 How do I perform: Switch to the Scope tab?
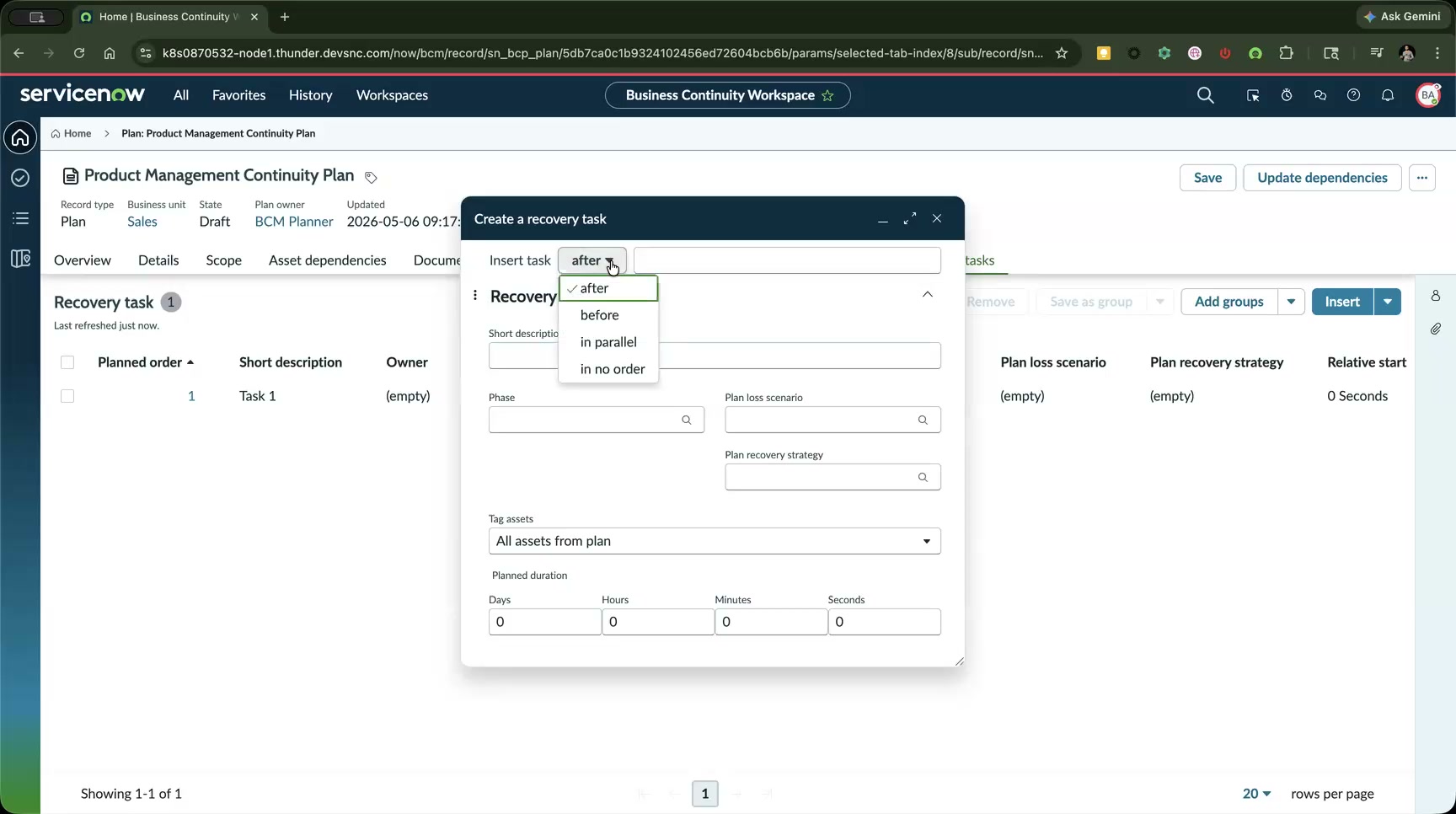223,260
